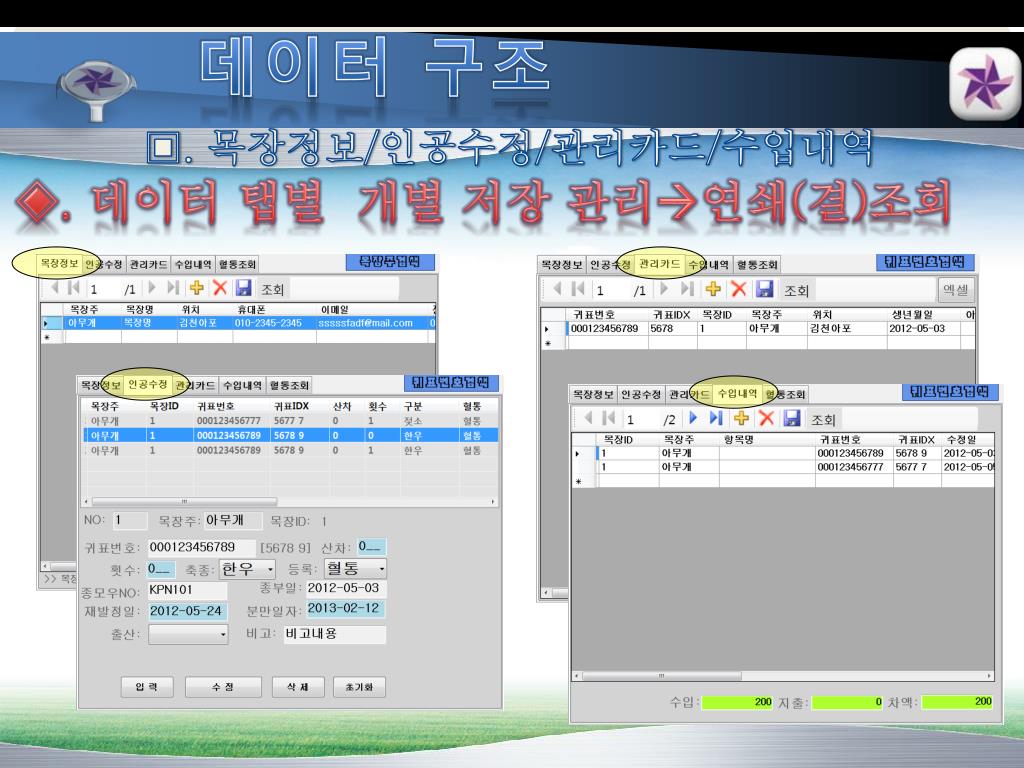Click the 초기화 reset button

pos(359,687)
